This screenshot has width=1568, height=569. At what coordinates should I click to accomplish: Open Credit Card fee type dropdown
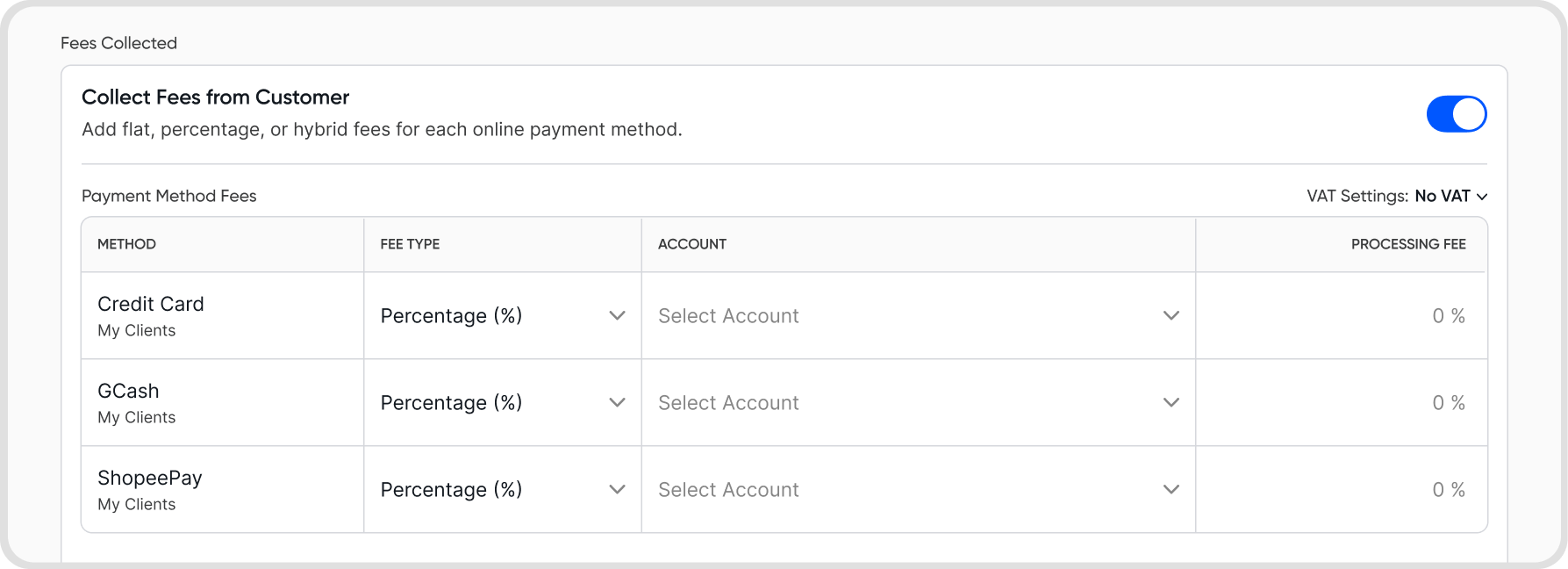click(x=502, y=316)
